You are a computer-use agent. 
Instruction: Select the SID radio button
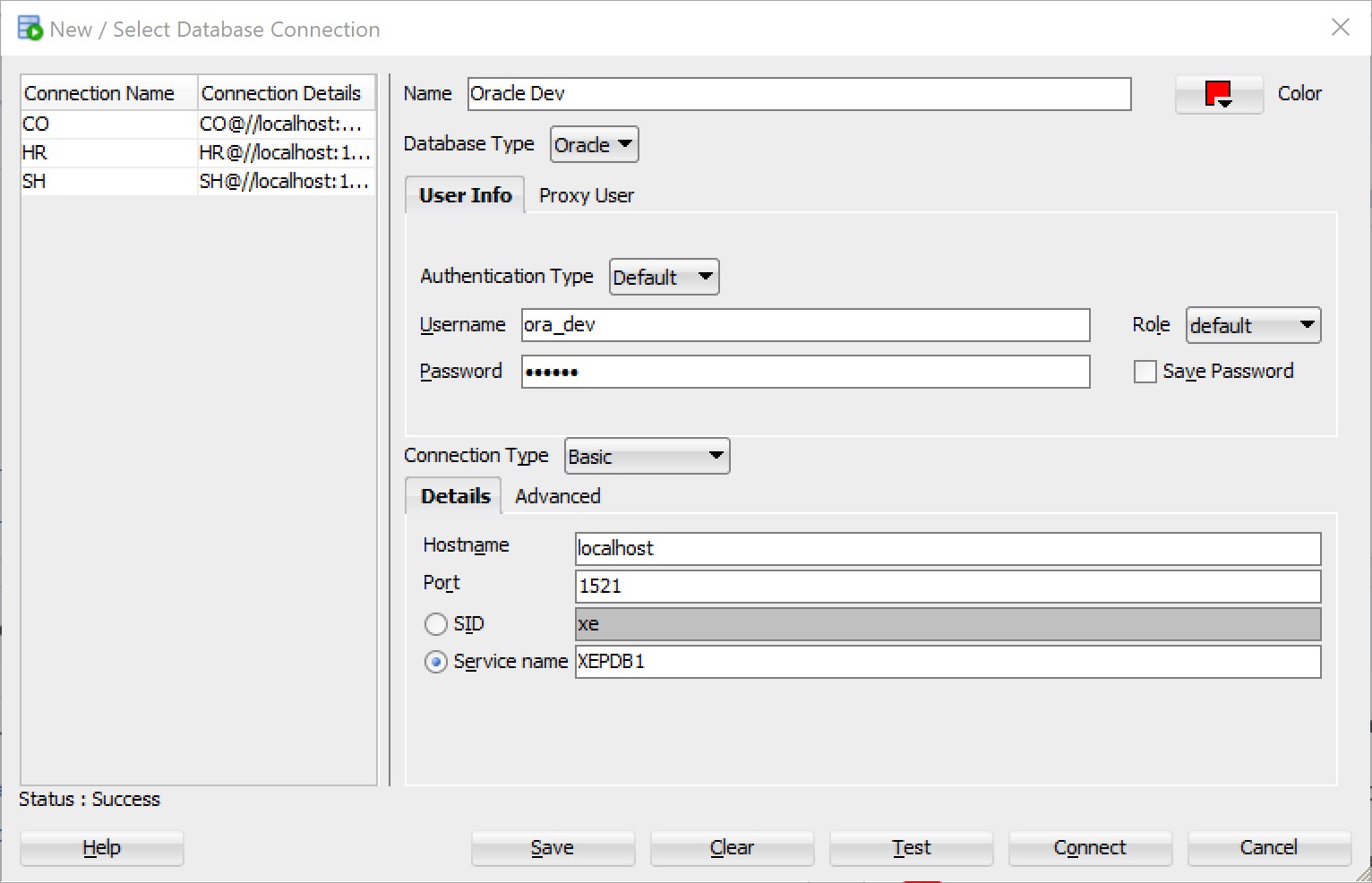(x=436, y=624)
